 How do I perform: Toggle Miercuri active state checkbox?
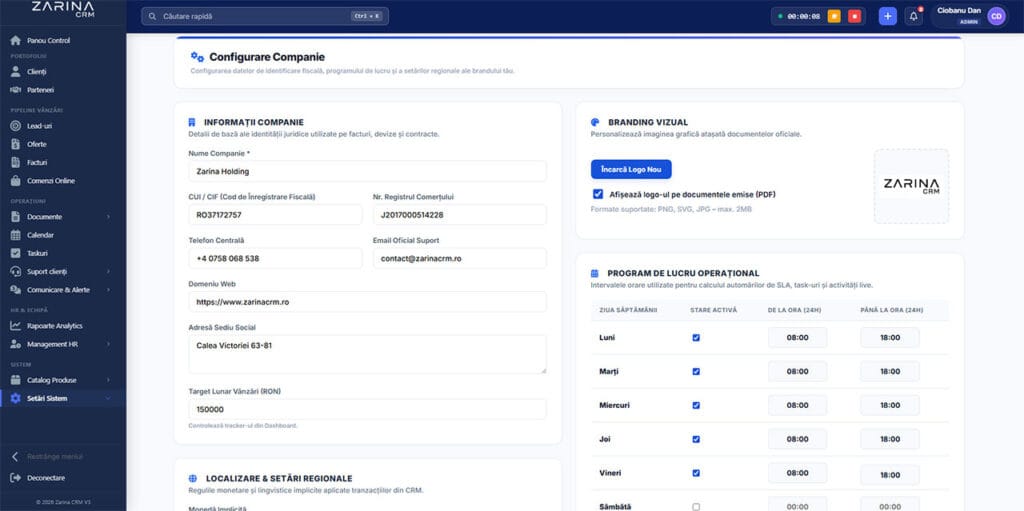[x=696, y=405]
